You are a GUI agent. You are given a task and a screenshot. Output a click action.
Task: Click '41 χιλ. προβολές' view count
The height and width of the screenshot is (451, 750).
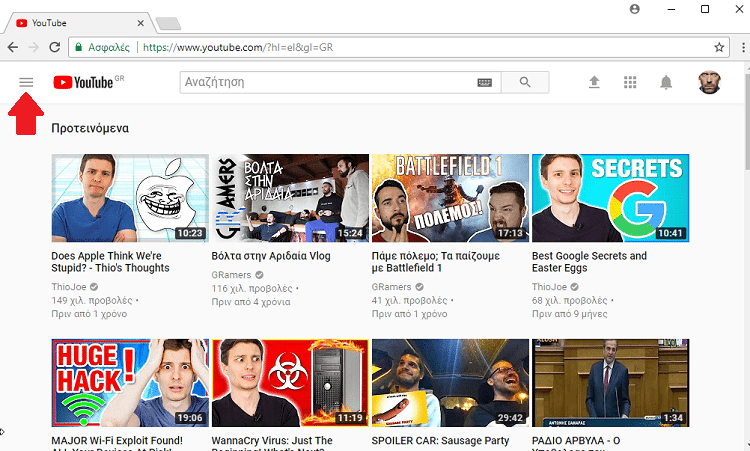click(409, 300)
